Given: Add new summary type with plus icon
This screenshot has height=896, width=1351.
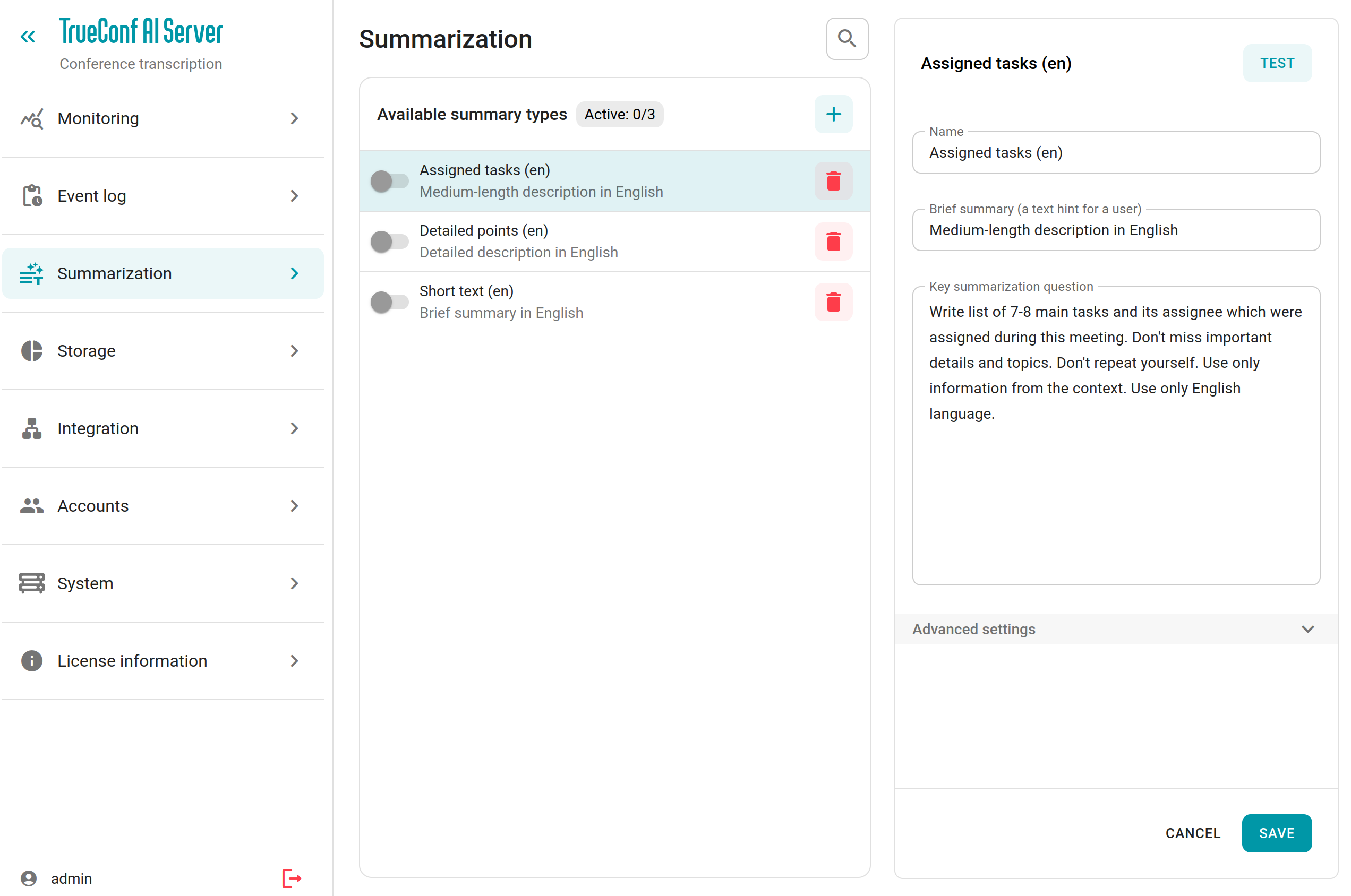Looking at the screenshot, I should coord(833,114).
